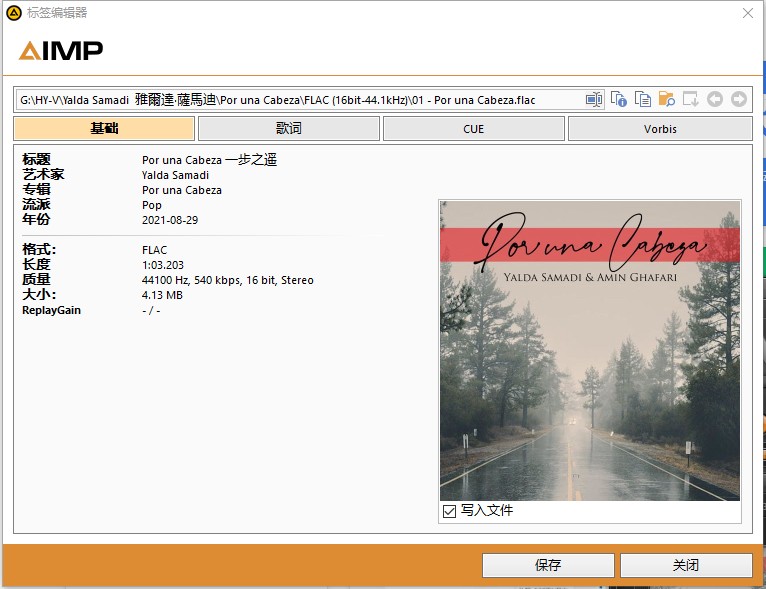Screen dimensions: 766x589
Task: Click the greyed window with down-arrow icon
Action: tap(690, 100)
